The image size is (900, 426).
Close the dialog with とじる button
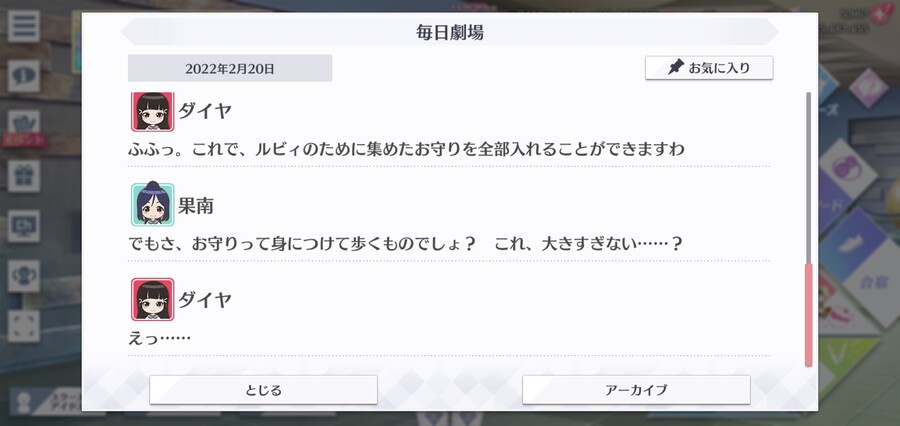pos(263,390)
